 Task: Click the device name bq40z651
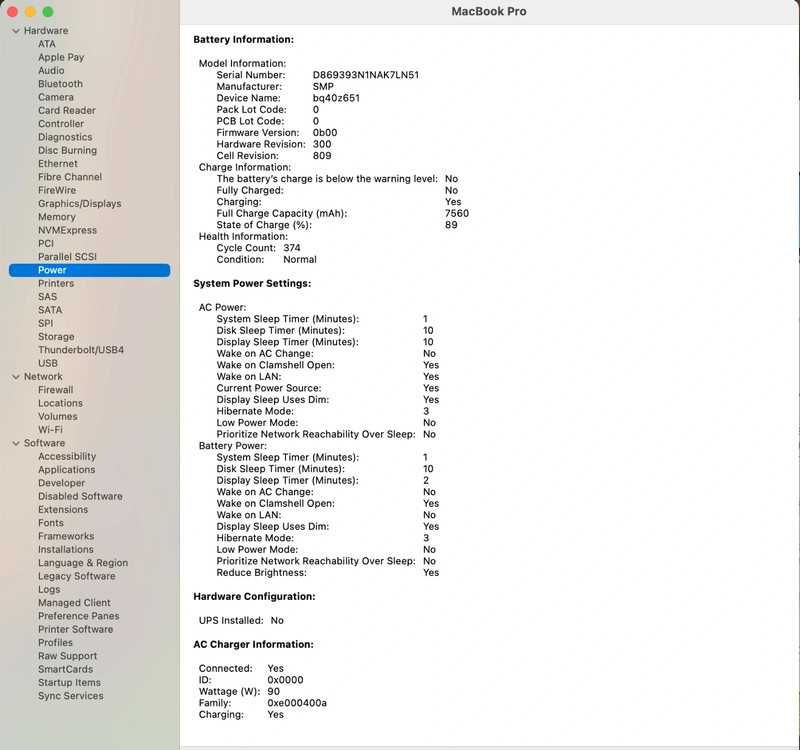[x=336, y=98]
